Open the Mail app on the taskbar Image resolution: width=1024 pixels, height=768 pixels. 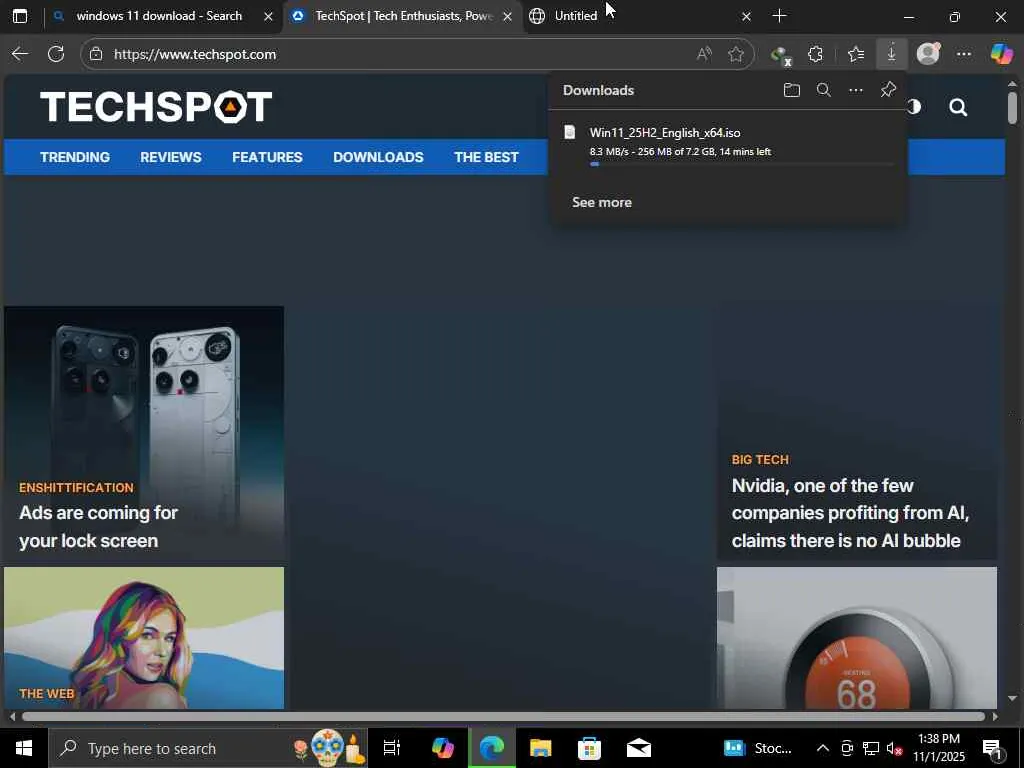638,748
